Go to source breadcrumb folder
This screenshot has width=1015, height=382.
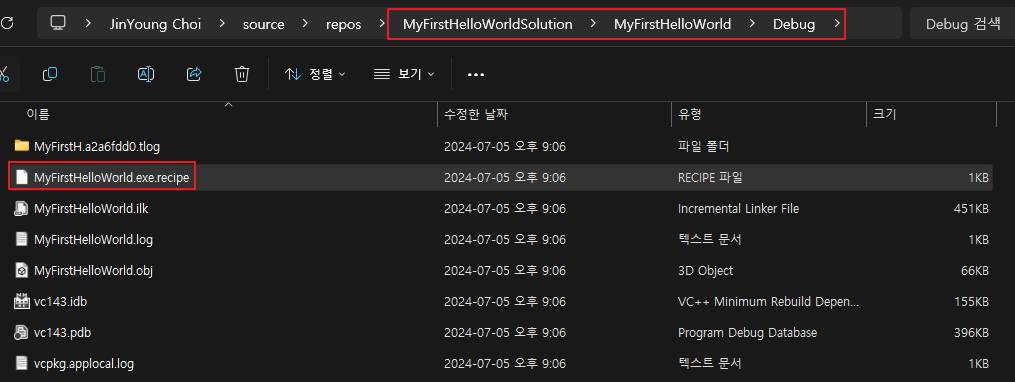tap(263, 25)
